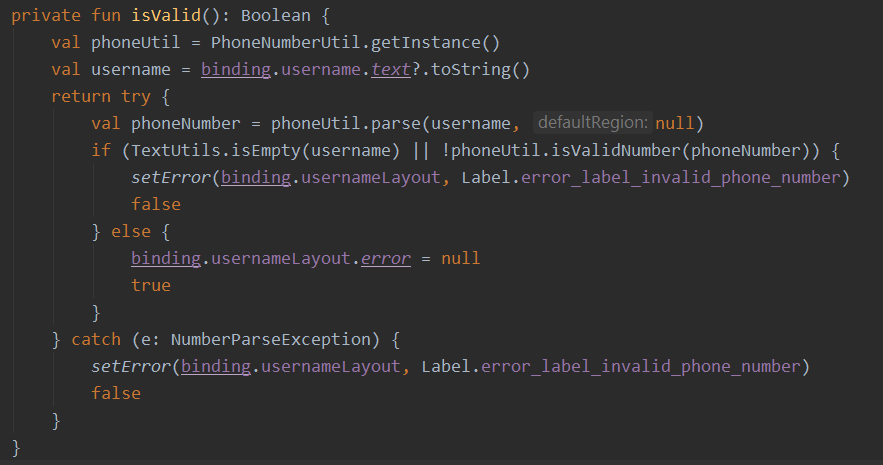
Task: Click the italic 'text' property
Action: tap(390, 69)
